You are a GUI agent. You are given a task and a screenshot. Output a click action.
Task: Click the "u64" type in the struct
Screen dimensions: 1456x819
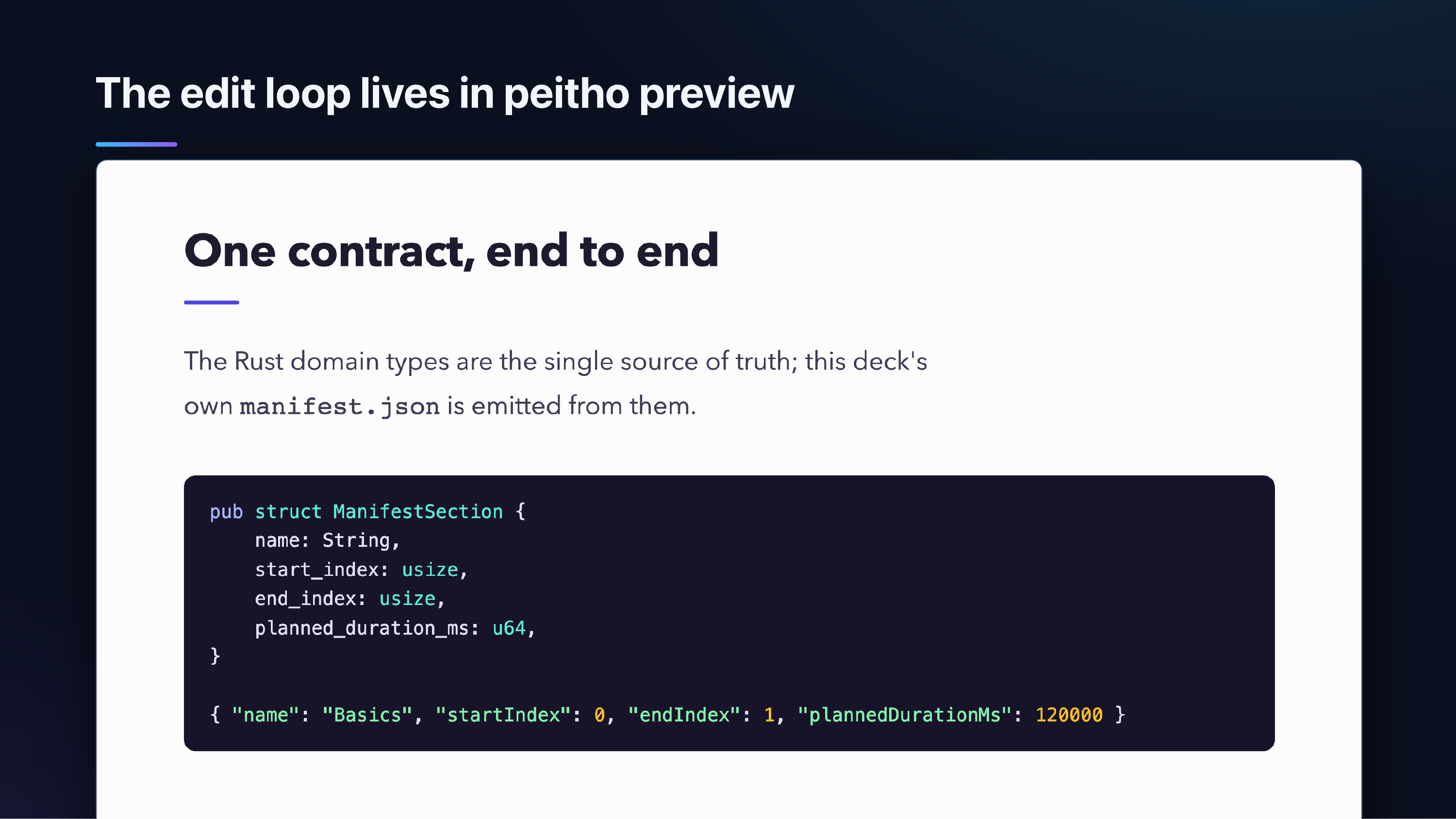[x=509, y=628]
